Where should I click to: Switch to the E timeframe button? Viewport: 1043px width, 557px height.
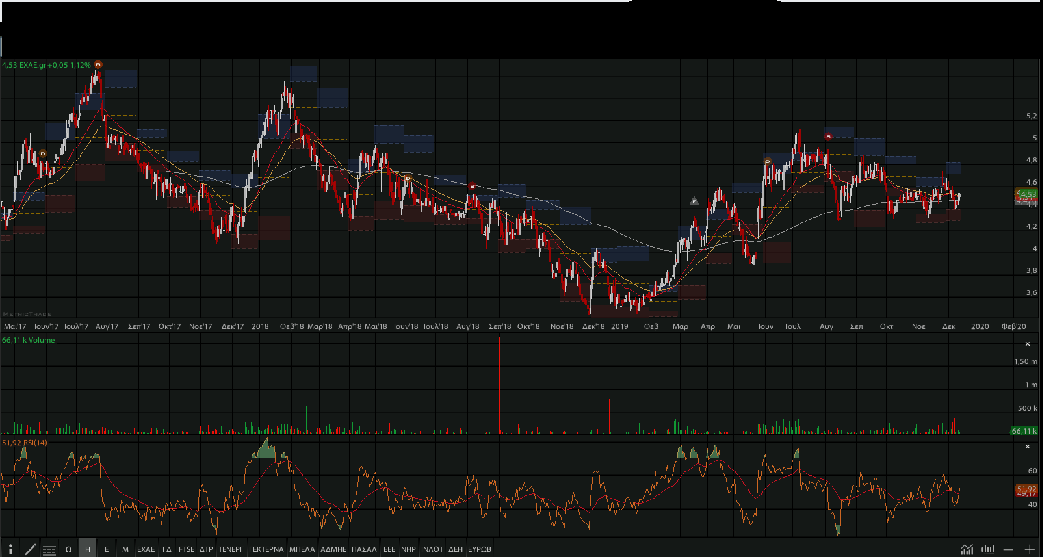point(107,549)
